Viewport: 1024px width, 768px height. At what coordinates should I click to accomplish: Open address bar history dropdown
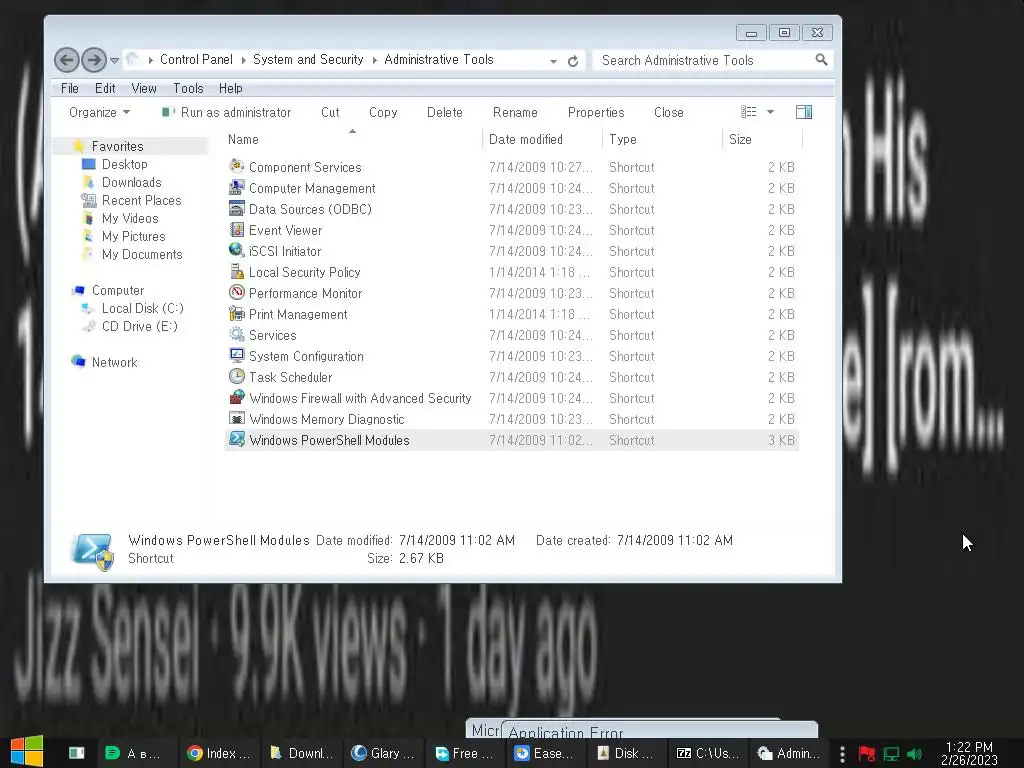(x=553, y=61)
